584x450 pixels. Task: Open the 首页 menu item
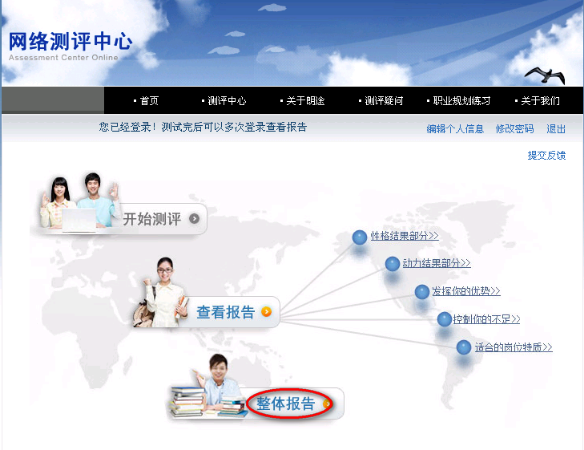[x=146, y=101]
